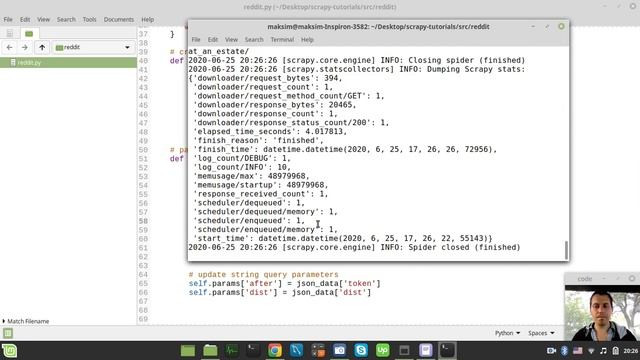Open the US keyboard layout flag indicator

578,351
